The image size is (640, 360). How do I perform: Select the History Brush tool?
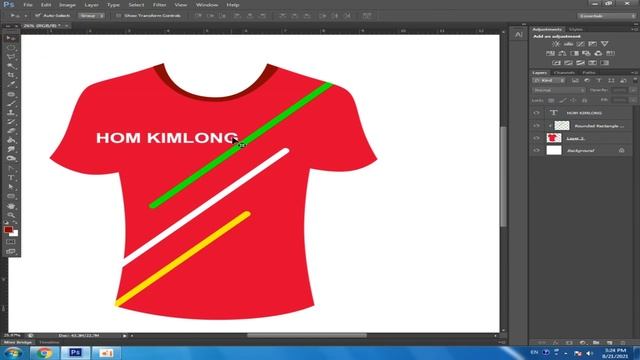click(10, 122)
